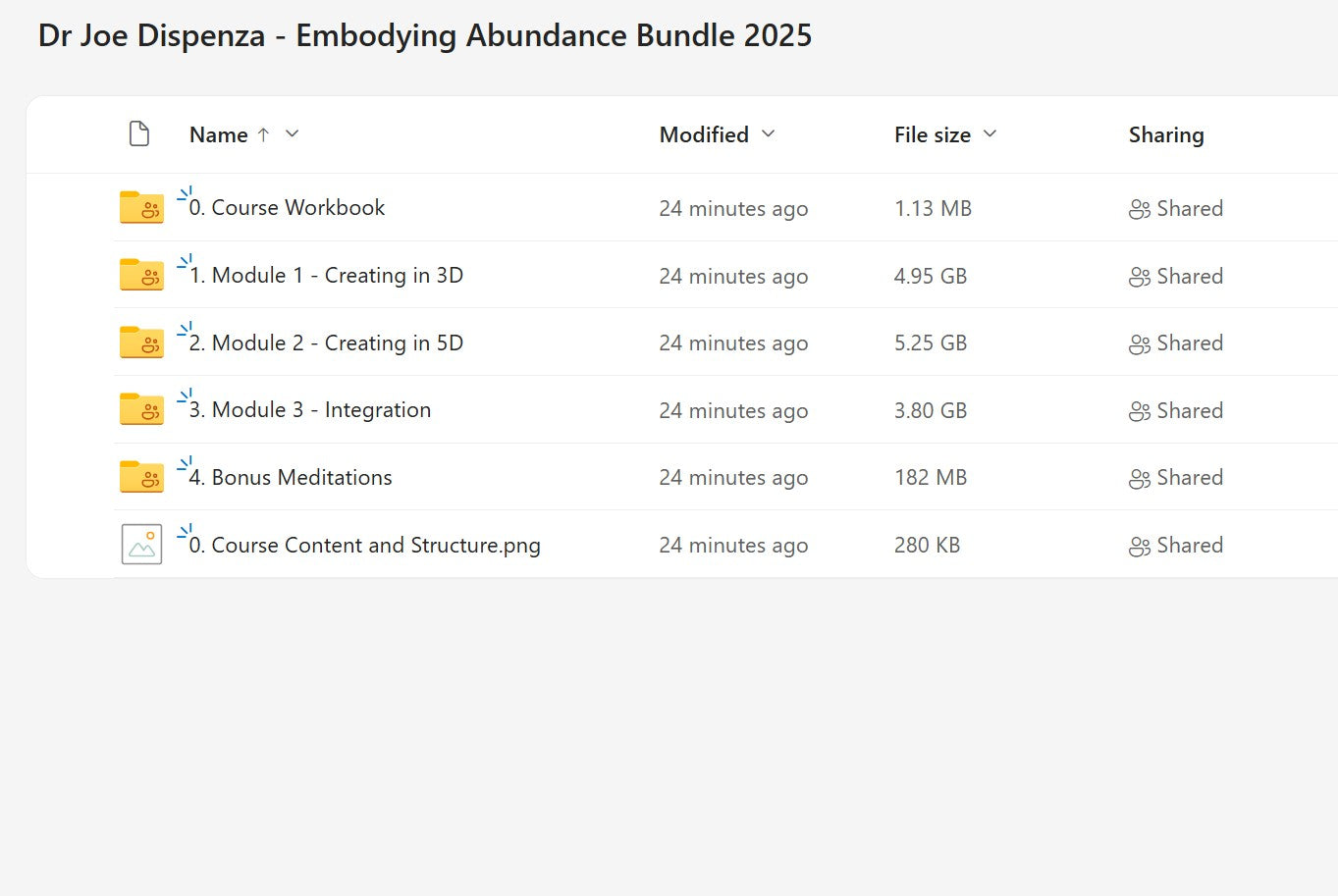Open 1. Module 1 - Creating in 3D
This screenshot has width=1338, height=896.
click(x=337, y=276)
